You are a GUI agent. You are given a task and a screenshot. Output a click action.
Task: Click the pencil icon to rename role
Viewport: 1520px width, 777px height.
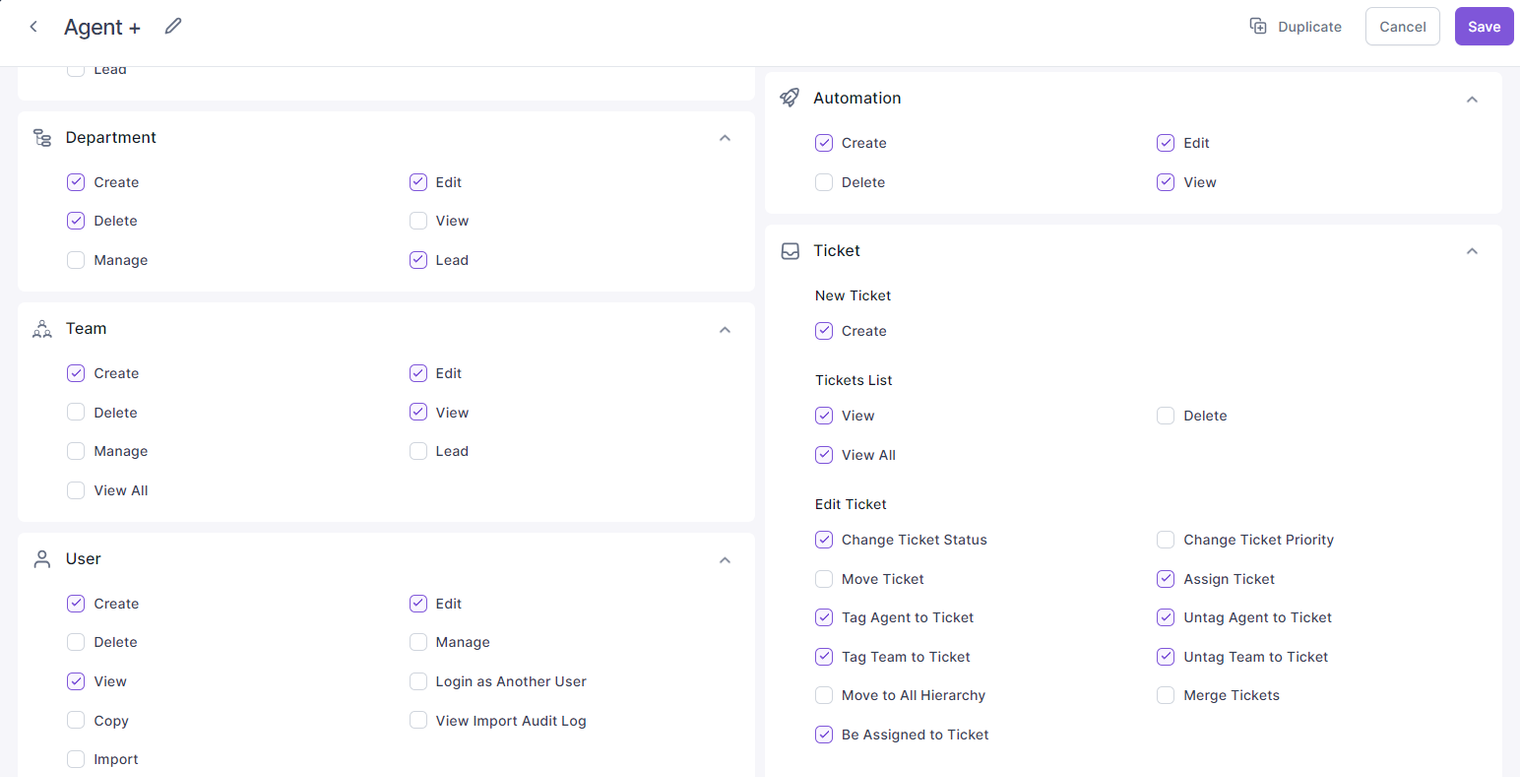tap(173, 26)
